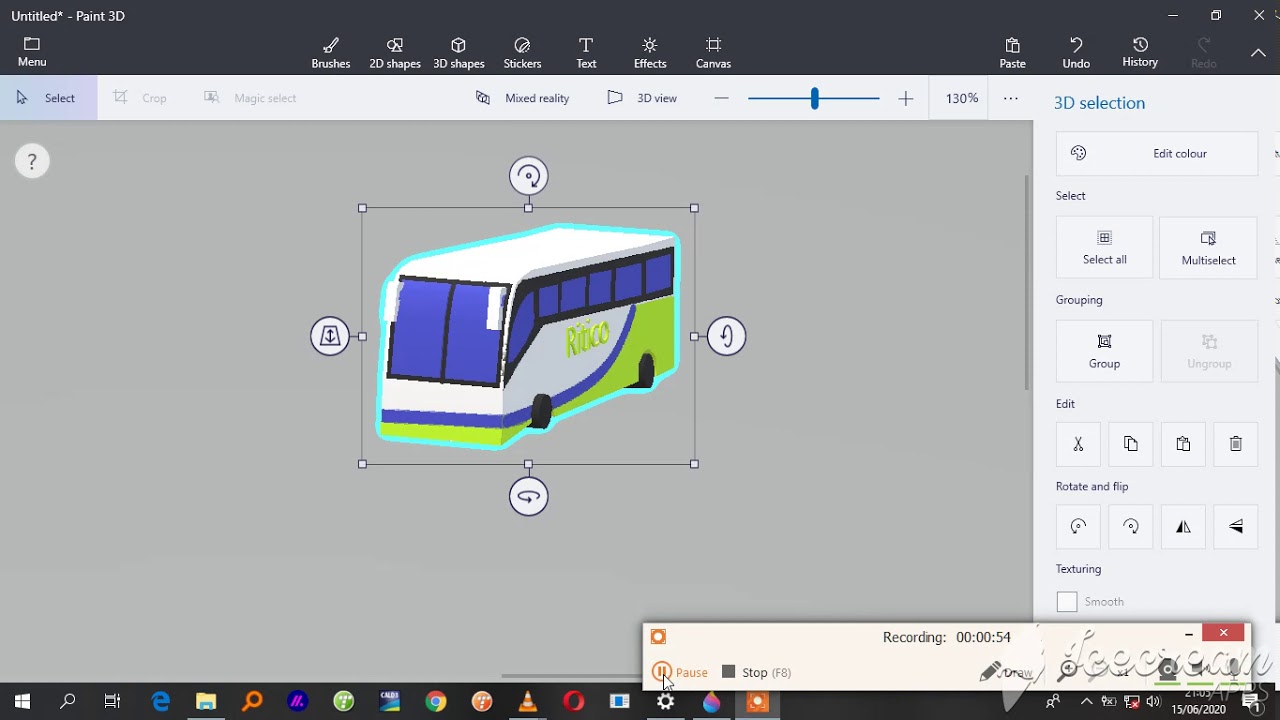This screenshot has width=1280, height=720.
Task: Open the Canvas settings
Action: [x=713, y=53]
